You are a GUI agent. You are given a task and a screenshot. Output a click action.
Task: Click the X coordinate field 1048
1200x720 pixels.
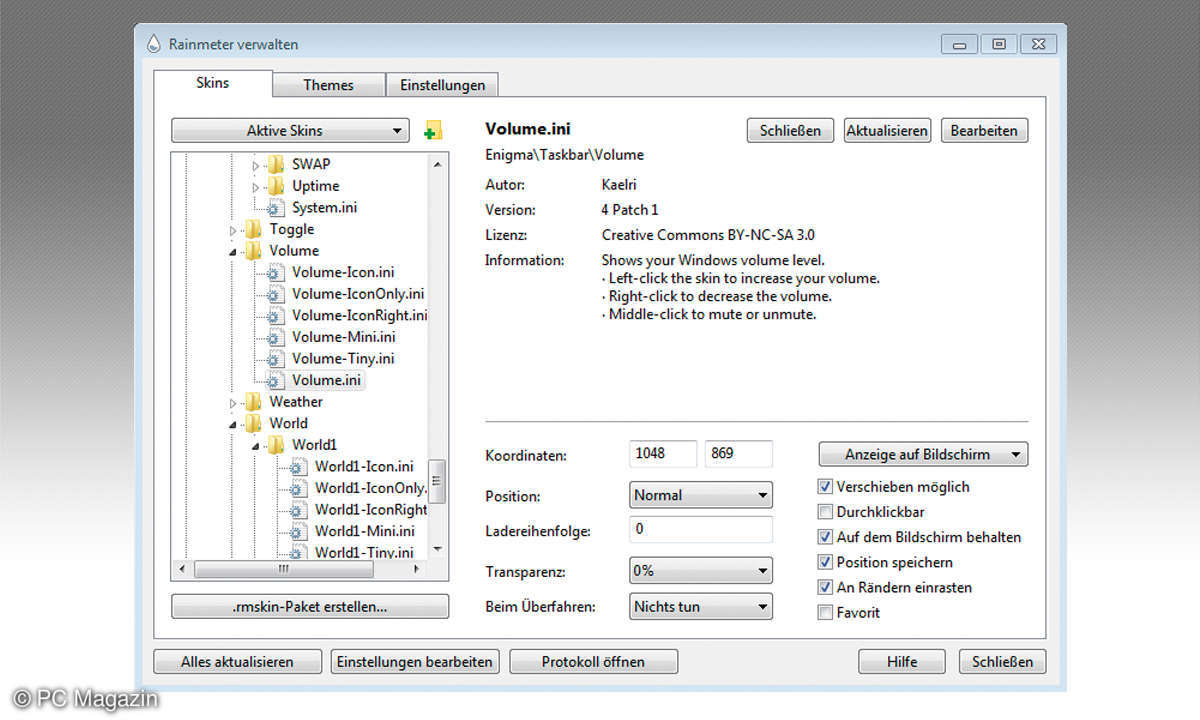663,454
